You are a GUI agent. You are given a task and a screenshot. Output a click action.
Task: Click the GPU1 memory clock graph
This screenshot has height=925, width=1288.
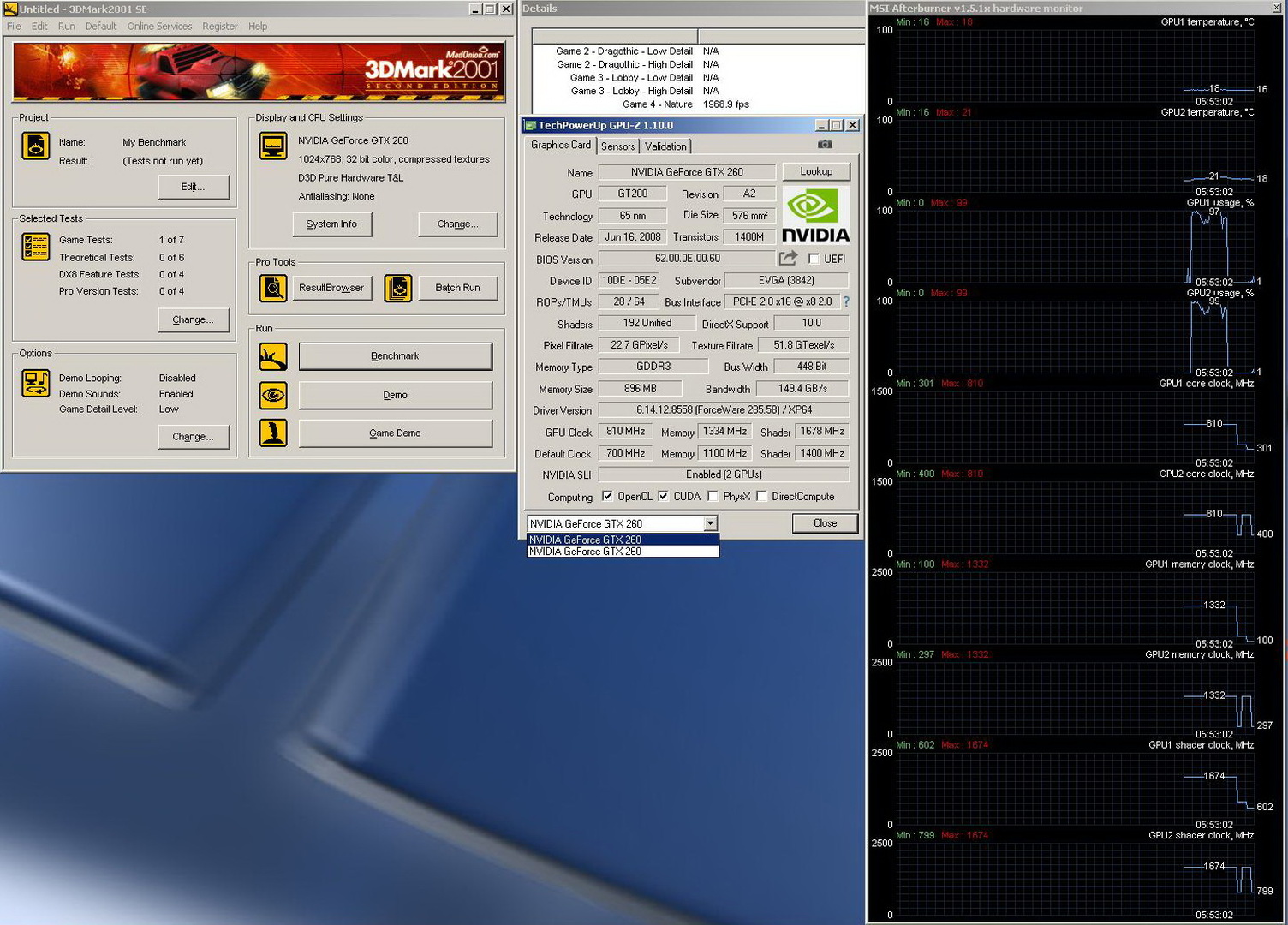pos(1076,608)
